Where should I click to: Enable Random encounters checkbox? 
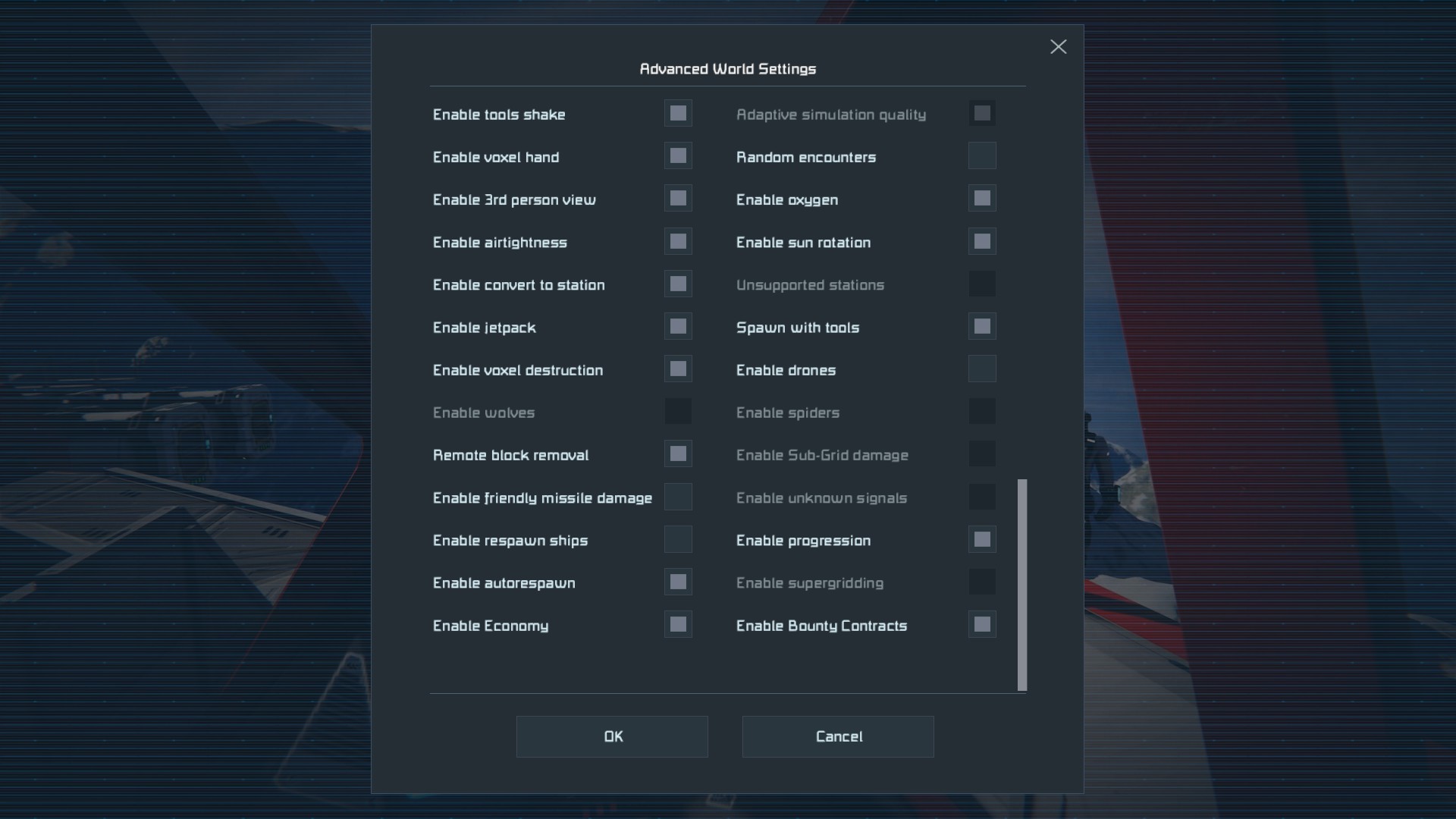coord(982,156)
